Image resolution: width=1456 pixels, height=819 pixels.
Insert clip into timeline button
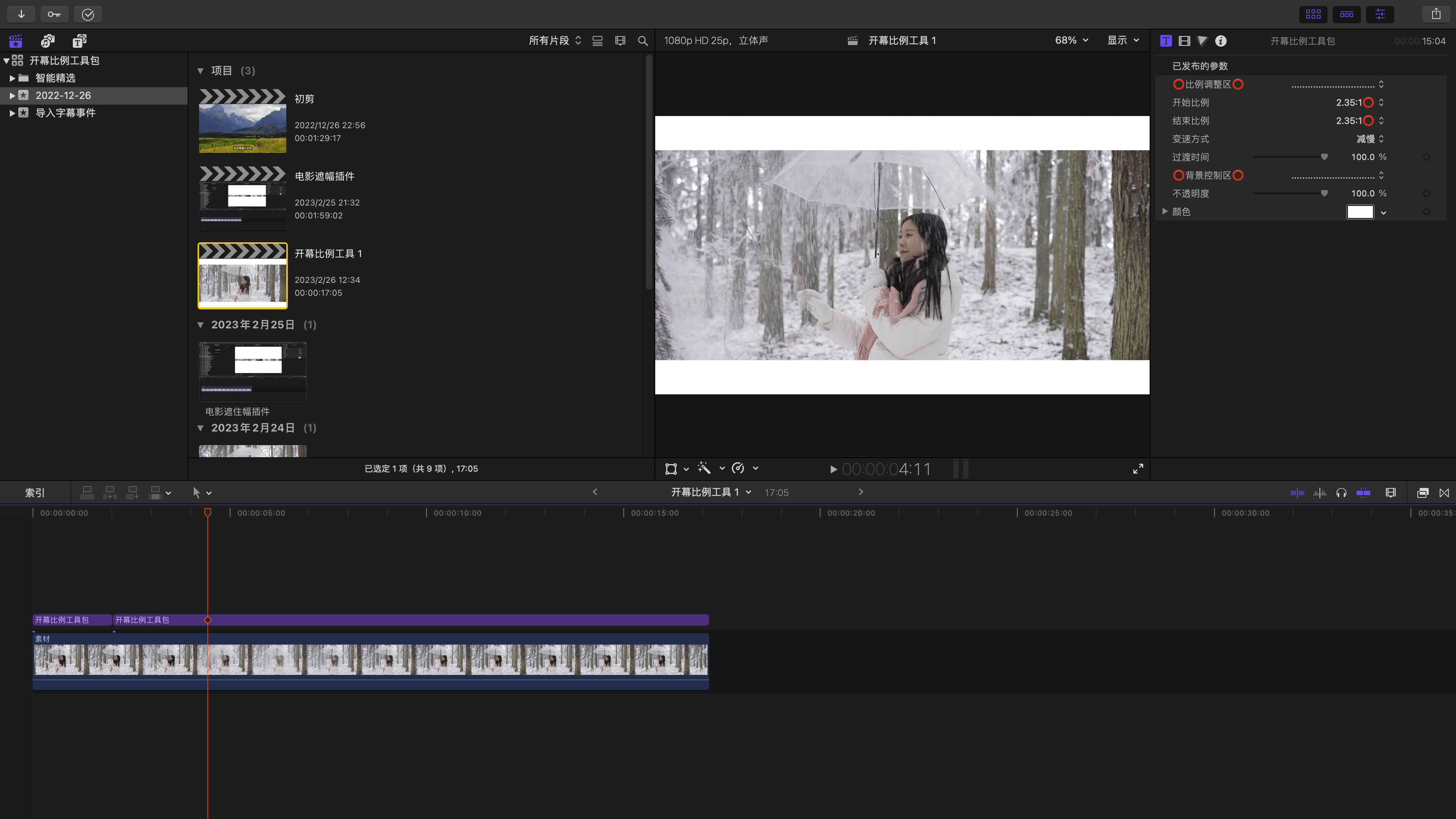[110, 493]
